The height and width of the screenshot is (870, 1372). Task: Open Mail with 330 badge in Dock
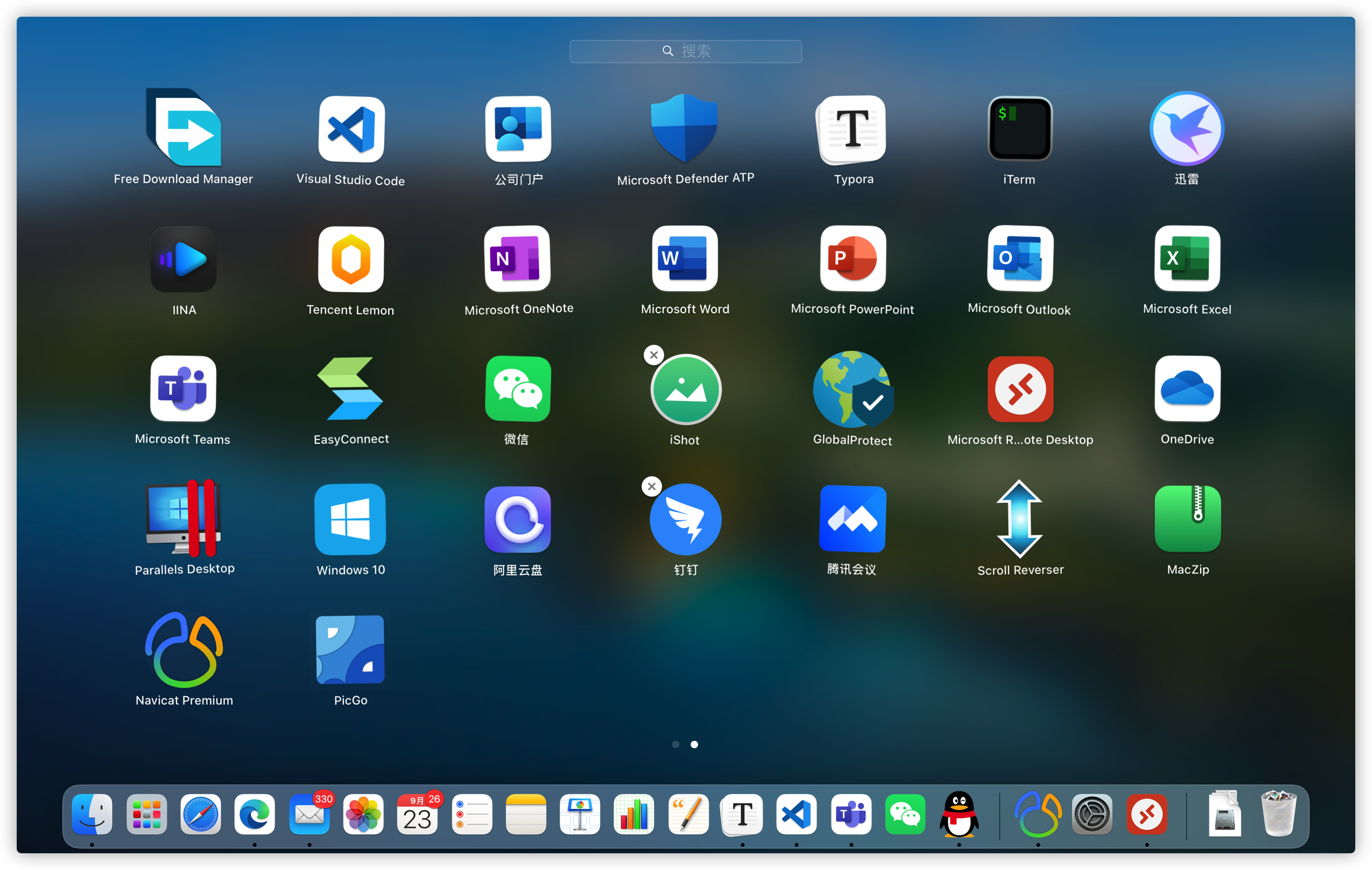pyautogui.click(x=310, y=814)
